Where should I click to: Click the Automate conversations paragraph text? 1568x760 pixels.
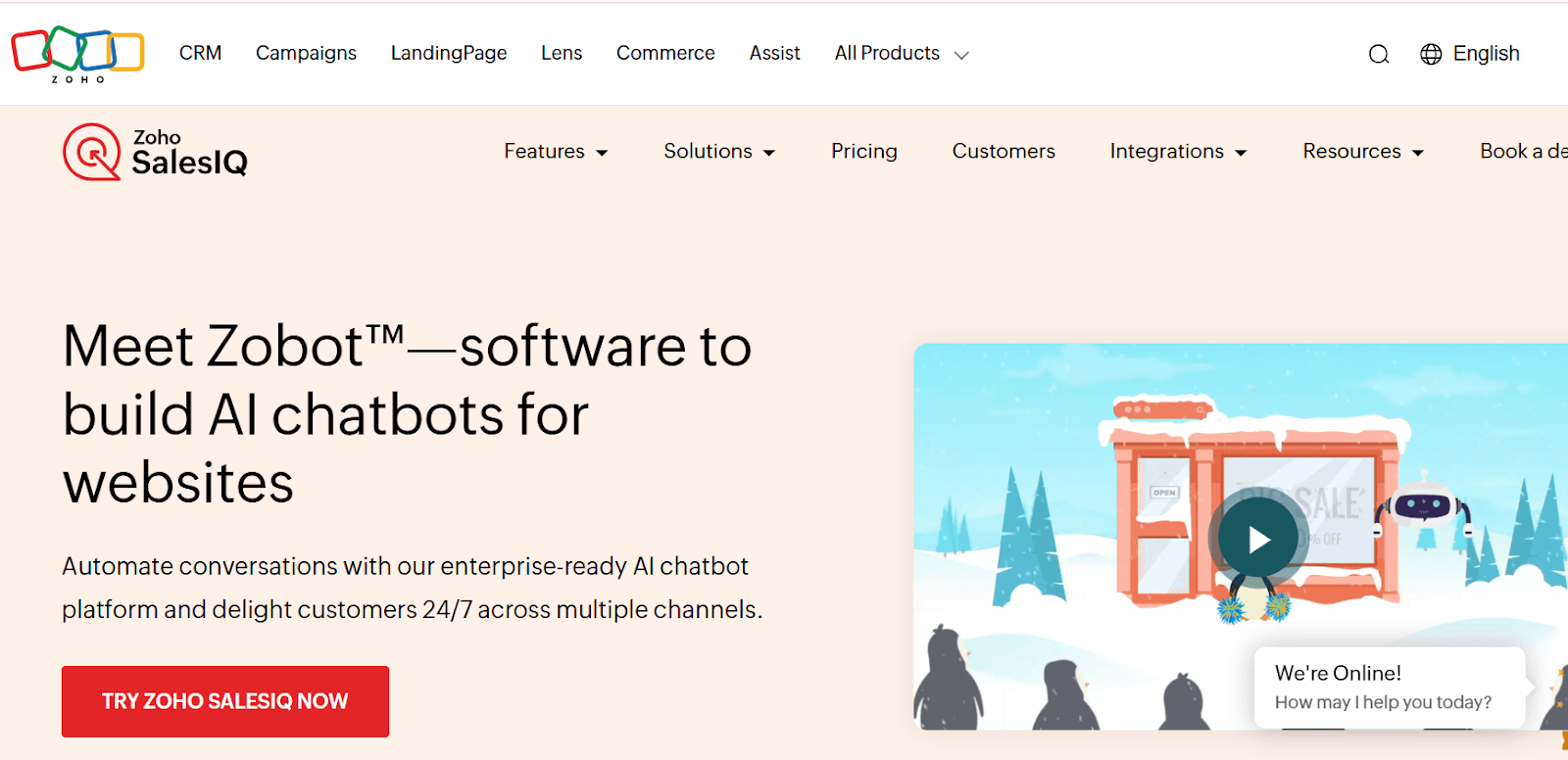click(x=412, y=588)
